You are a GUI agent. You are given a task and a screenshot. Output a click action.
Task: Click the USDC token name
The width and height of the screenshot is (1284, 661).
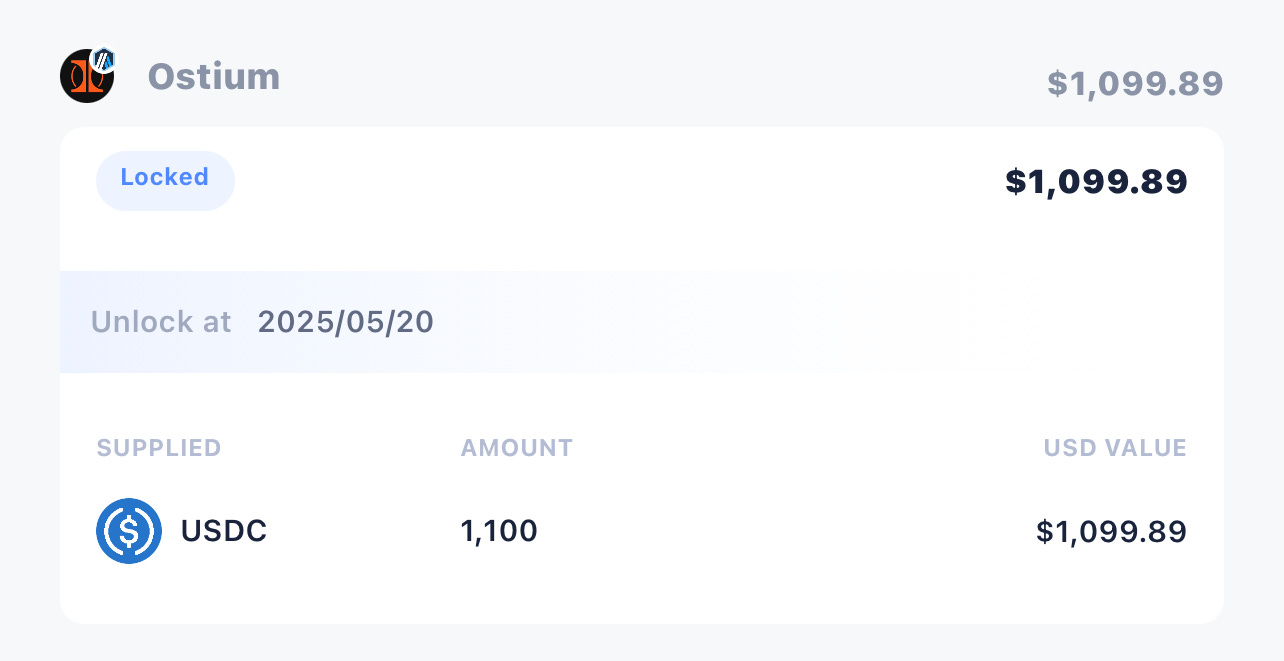[x=224, y=531]
